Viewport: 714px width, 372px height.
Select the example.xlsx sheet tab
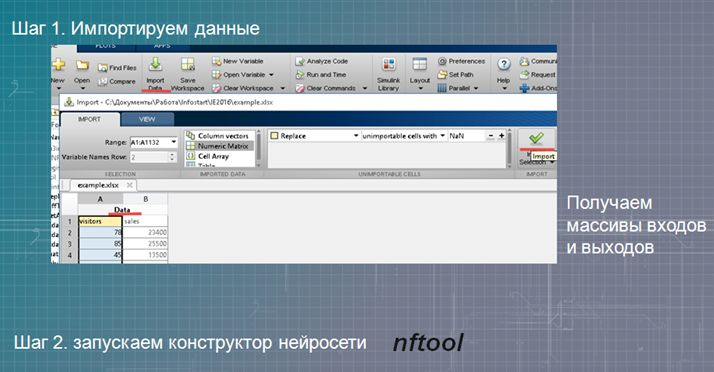click(x=98, y=185)
